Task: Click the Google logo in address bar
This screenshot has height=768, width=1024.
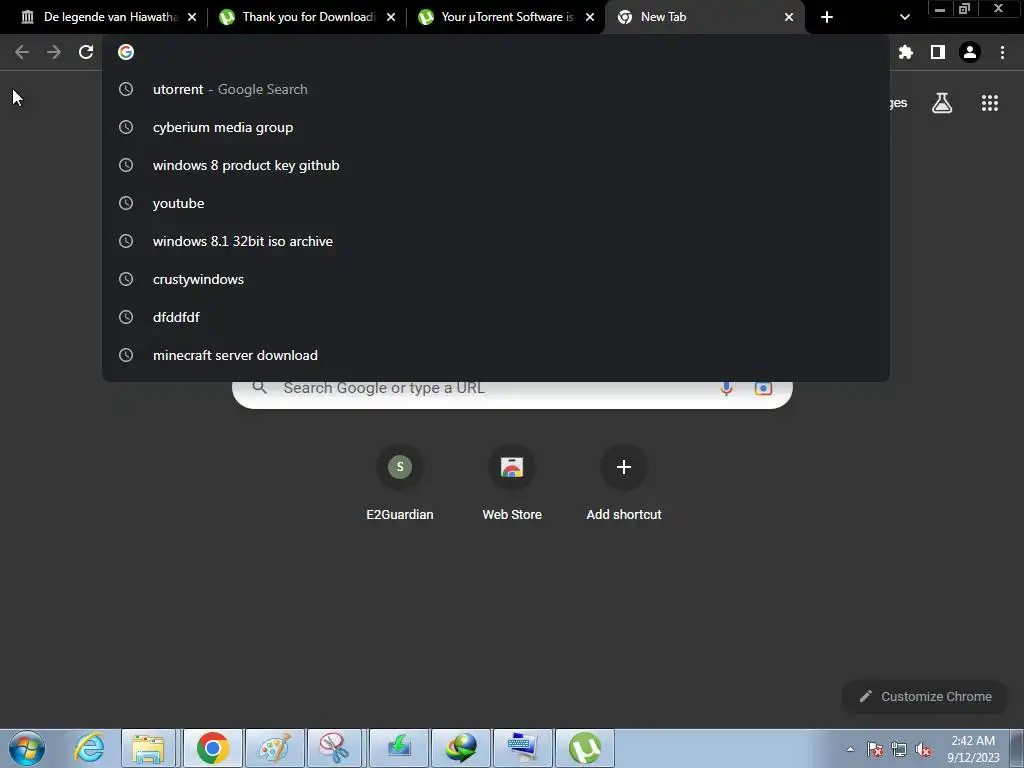Action: coord(126,52)
